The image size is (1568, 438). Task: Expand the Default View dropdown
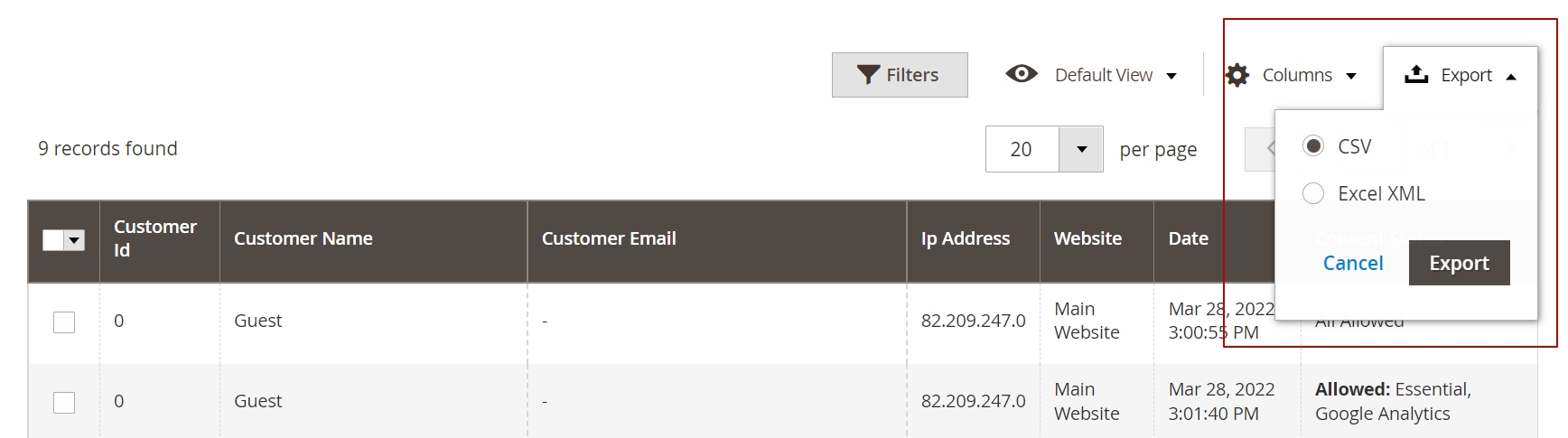1171,76
